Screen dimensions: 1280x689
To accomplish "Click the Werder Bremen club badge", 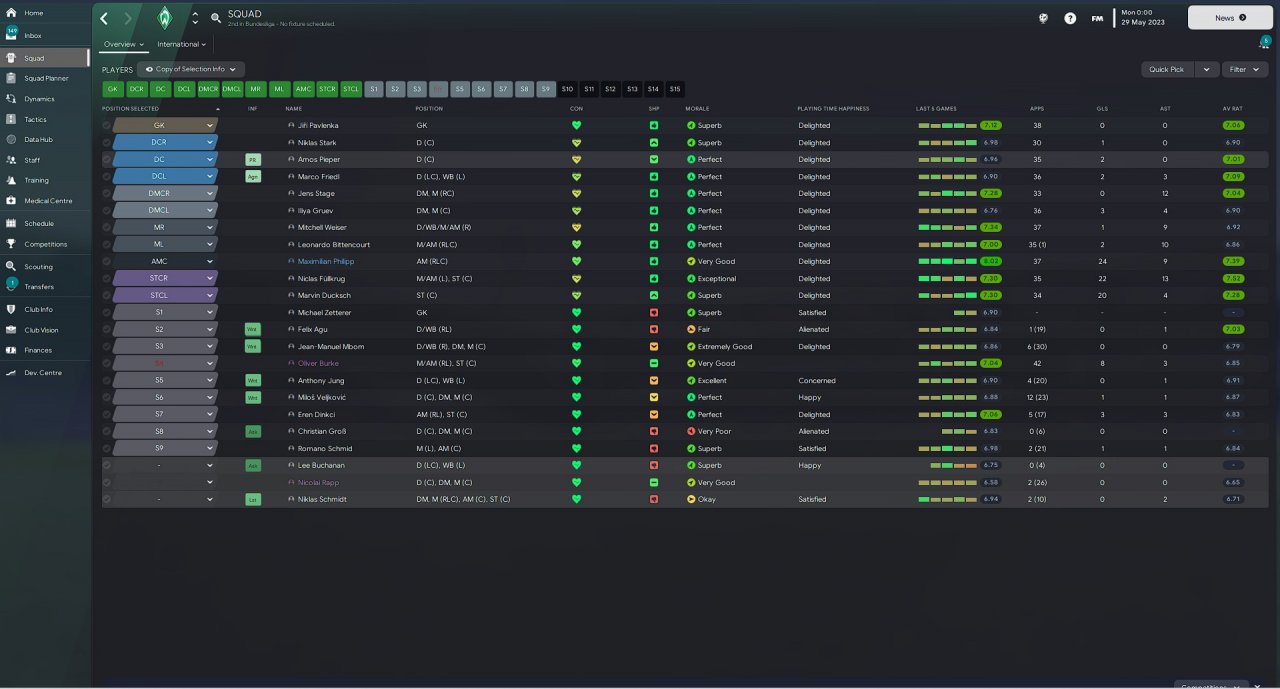I will tap(165, 18).
